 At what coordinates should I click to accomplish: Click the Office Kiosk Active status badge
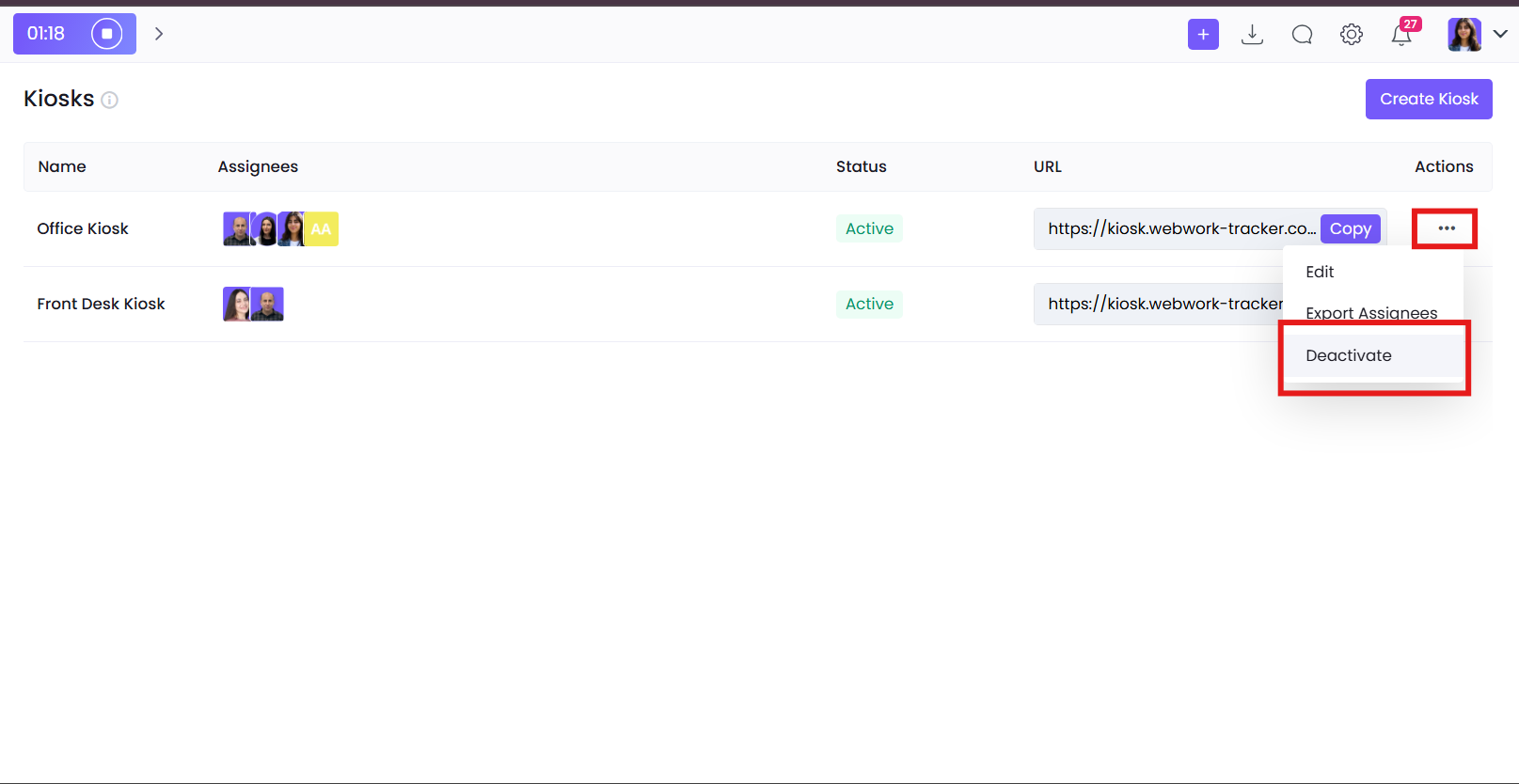click(869, 228)
